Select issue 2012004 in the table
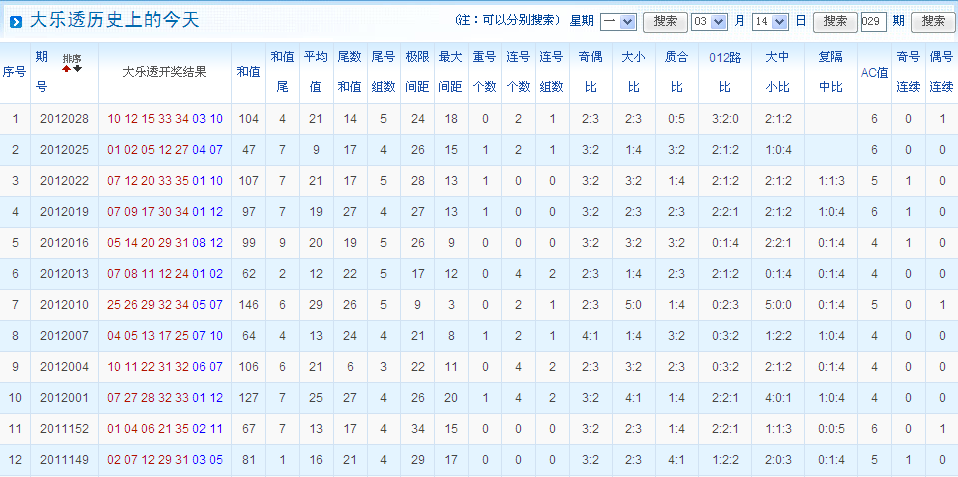Viewport: 958px width, 477px height. point(64,366)
